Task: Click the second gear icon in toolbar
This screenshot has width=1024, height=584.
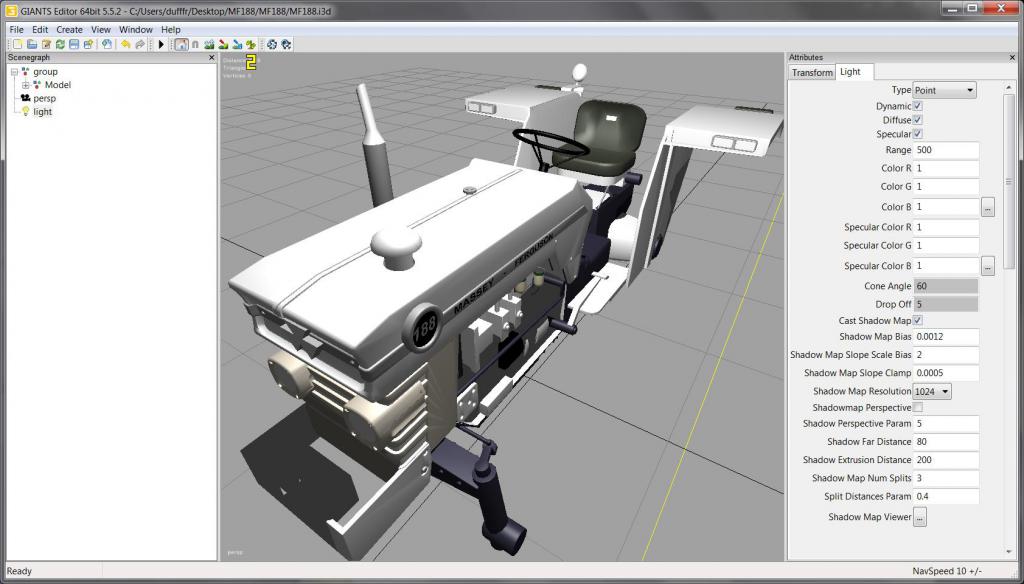Action: (x=286, y=44)
